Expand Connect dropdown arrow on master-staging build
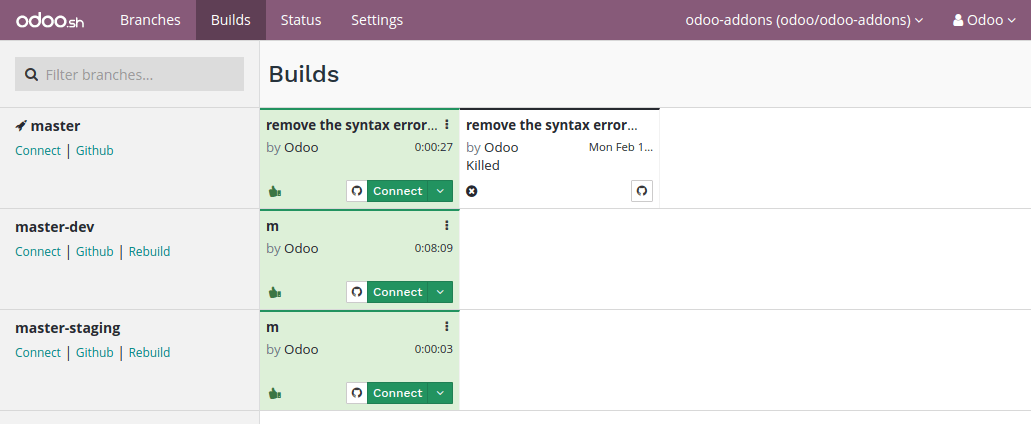 (441, 393)
